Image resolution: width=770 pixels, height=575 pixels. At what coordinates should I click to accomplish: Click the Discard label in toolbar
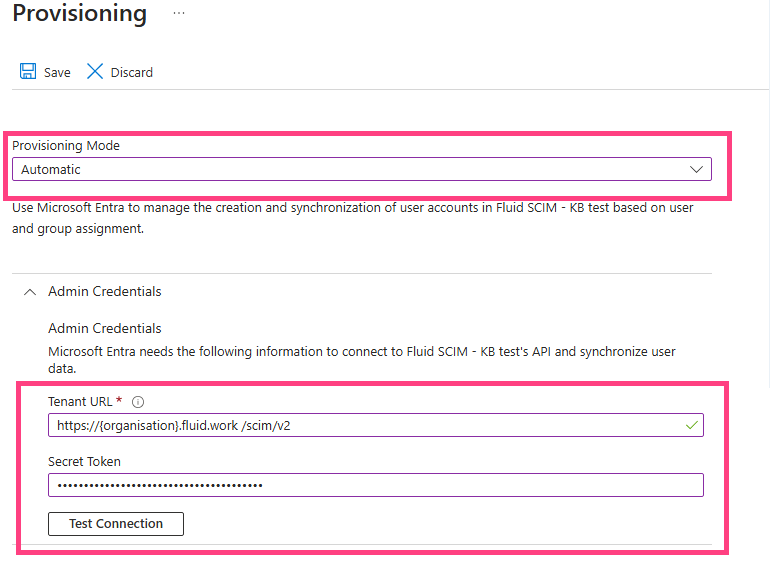point(132,73)
